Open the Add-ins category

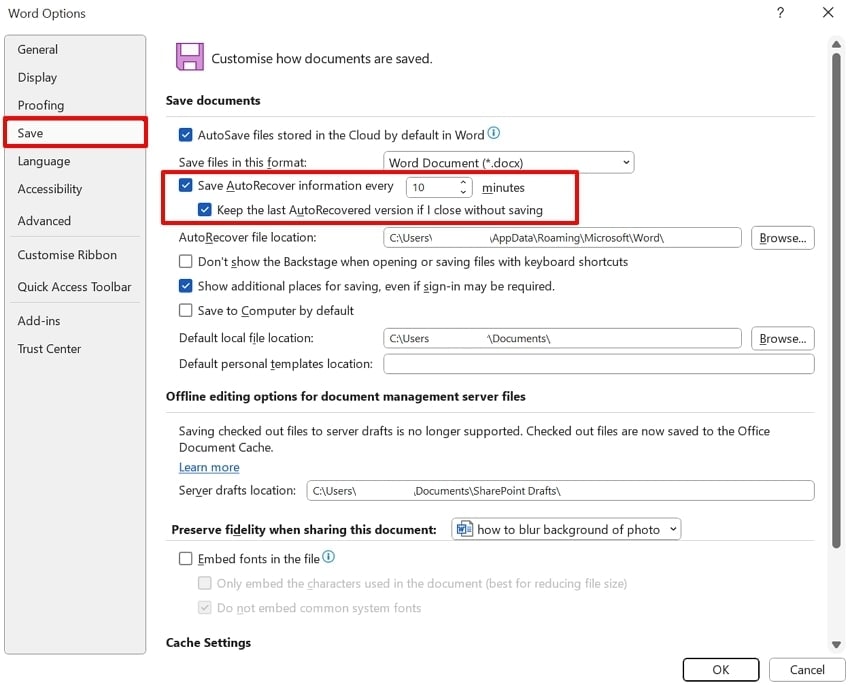click(75, 321)
